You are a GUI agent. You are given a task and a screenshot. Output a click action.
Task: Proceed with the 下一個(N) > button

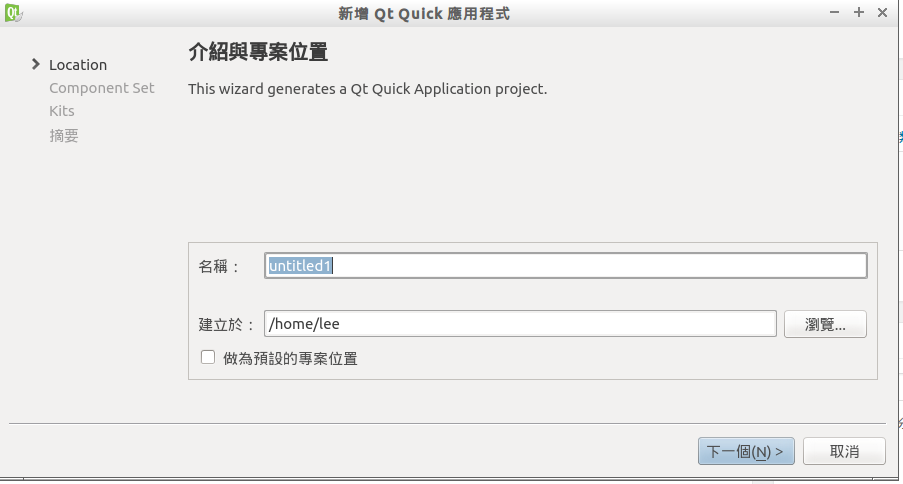click(x=746, y=451)
